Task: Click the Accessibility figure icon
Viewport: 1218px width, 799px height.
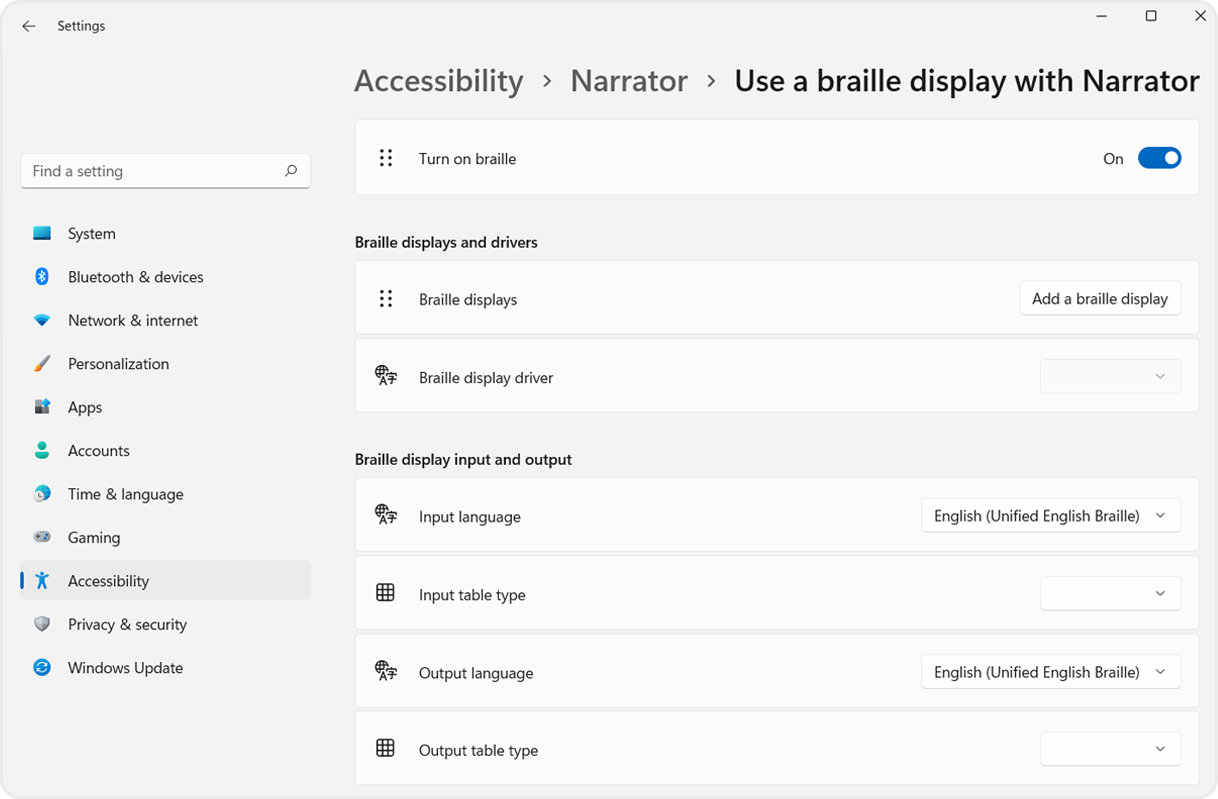Action: pyautogui.click(x=41, y=580)
